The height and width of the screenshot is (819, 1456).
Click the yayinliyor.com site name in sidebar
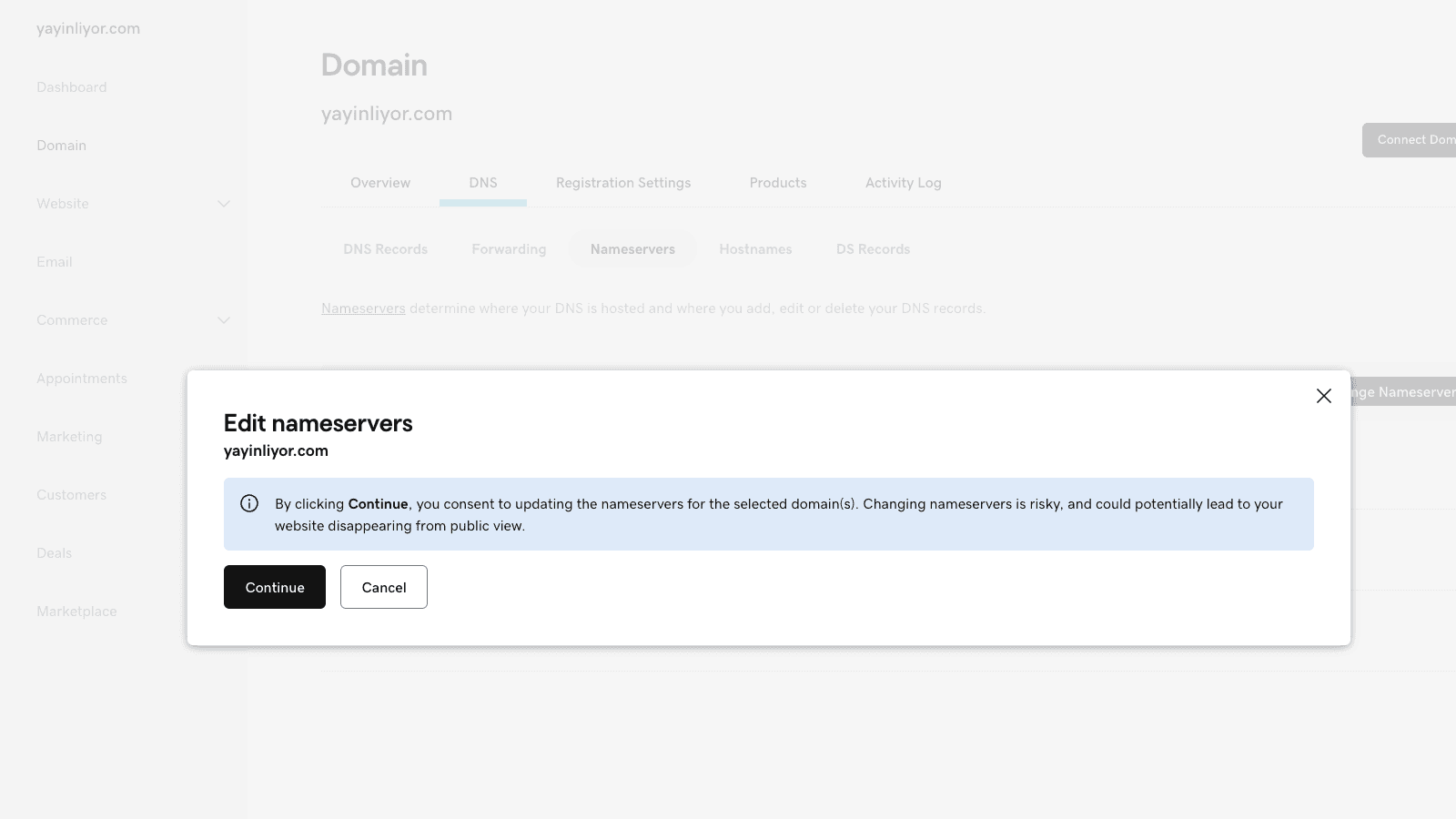pyautogui.click(x=88, y=29)
